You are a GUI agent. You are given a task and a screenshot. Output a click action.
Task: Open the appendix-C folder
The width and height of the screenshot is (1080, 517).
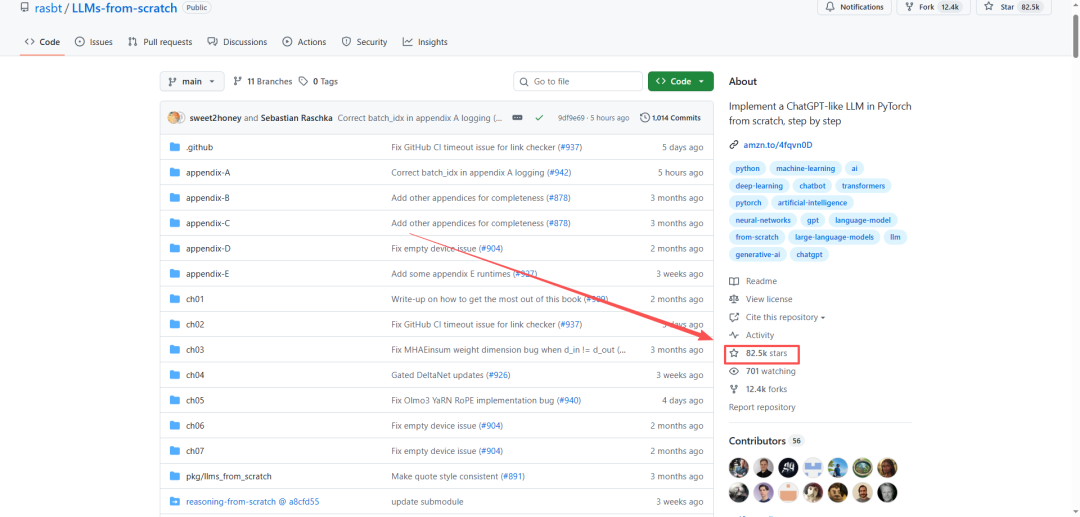pyautogui.click(x=207, y=223)
